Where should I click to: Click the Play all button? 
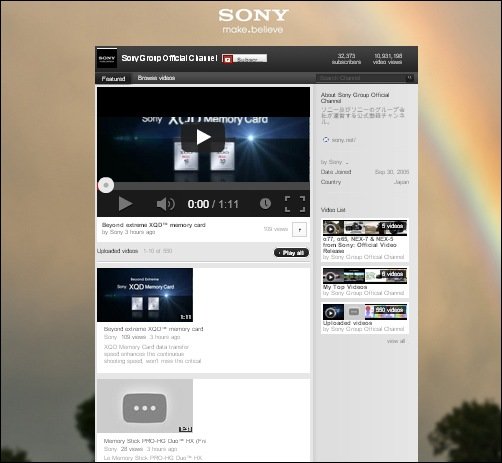291,253
